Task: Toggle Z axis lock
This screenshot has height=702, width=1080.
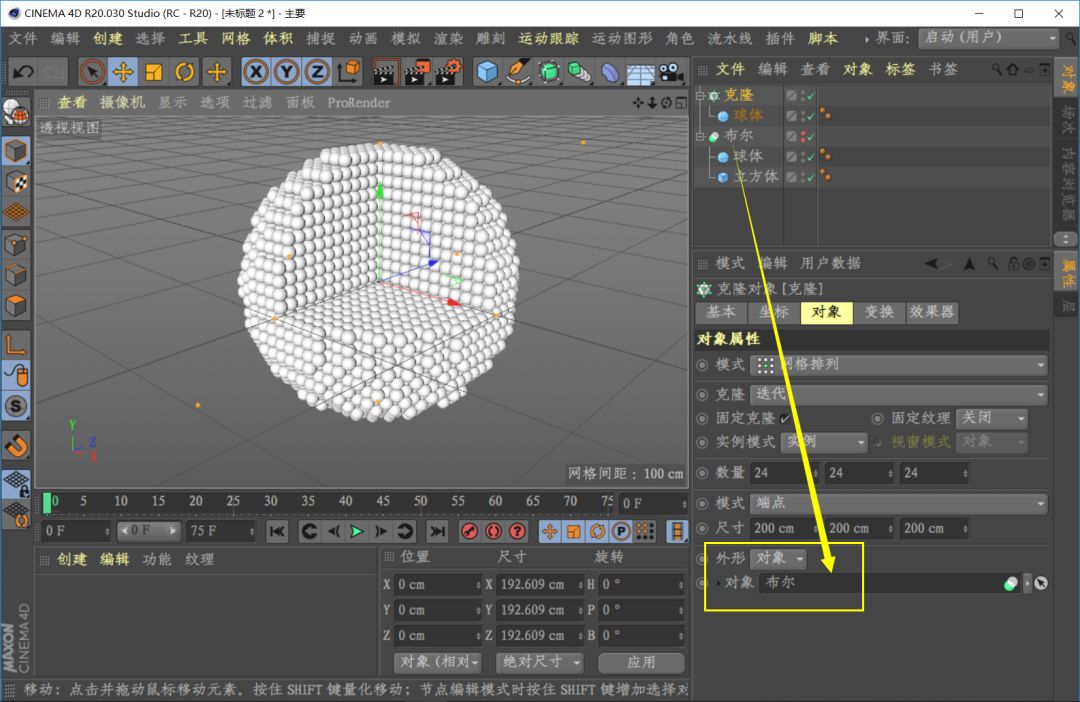Action: 317,72
